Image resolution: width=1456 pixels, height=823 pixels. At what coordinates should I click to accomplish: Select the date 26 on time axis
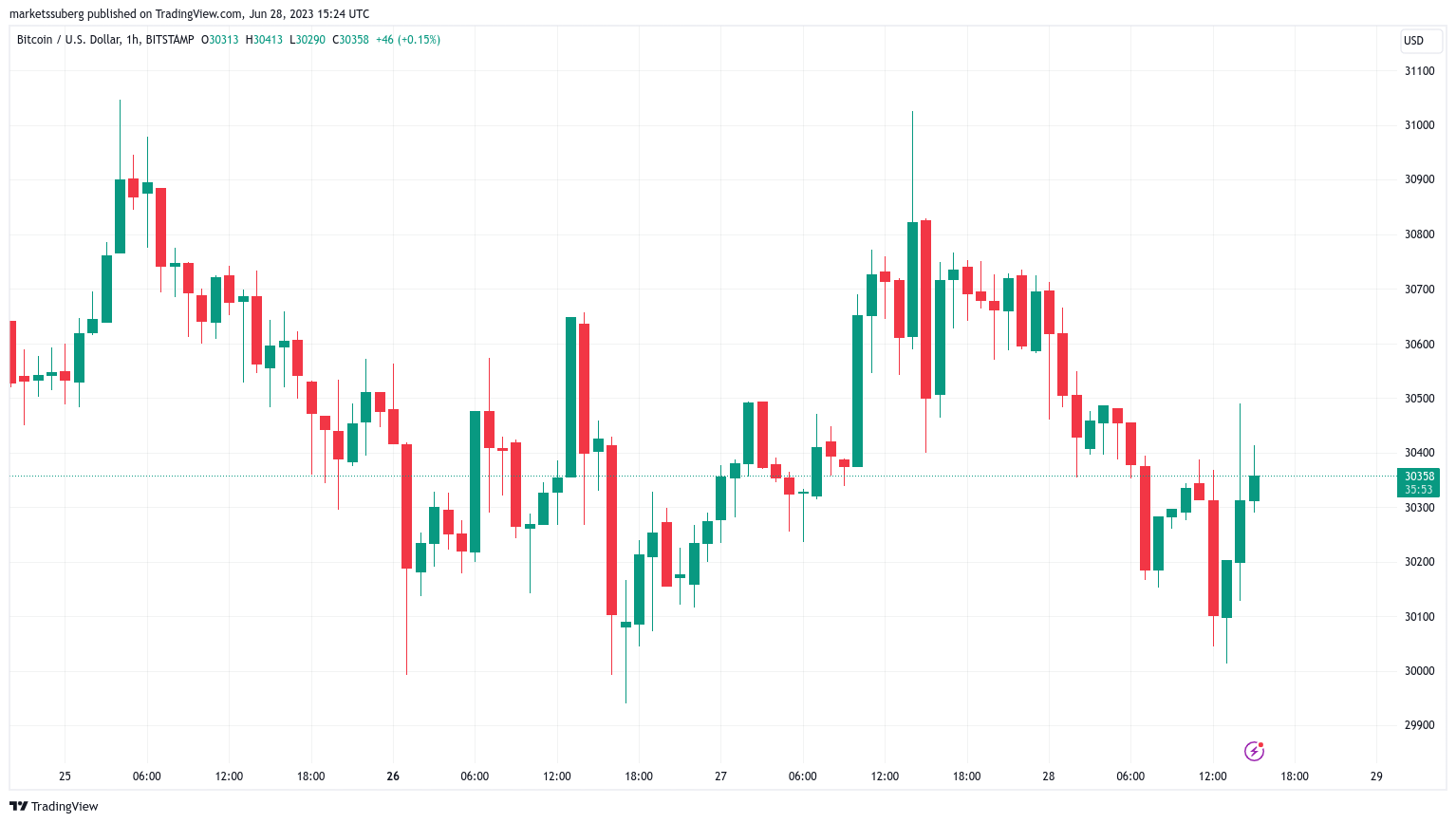[x=393, y=776]
